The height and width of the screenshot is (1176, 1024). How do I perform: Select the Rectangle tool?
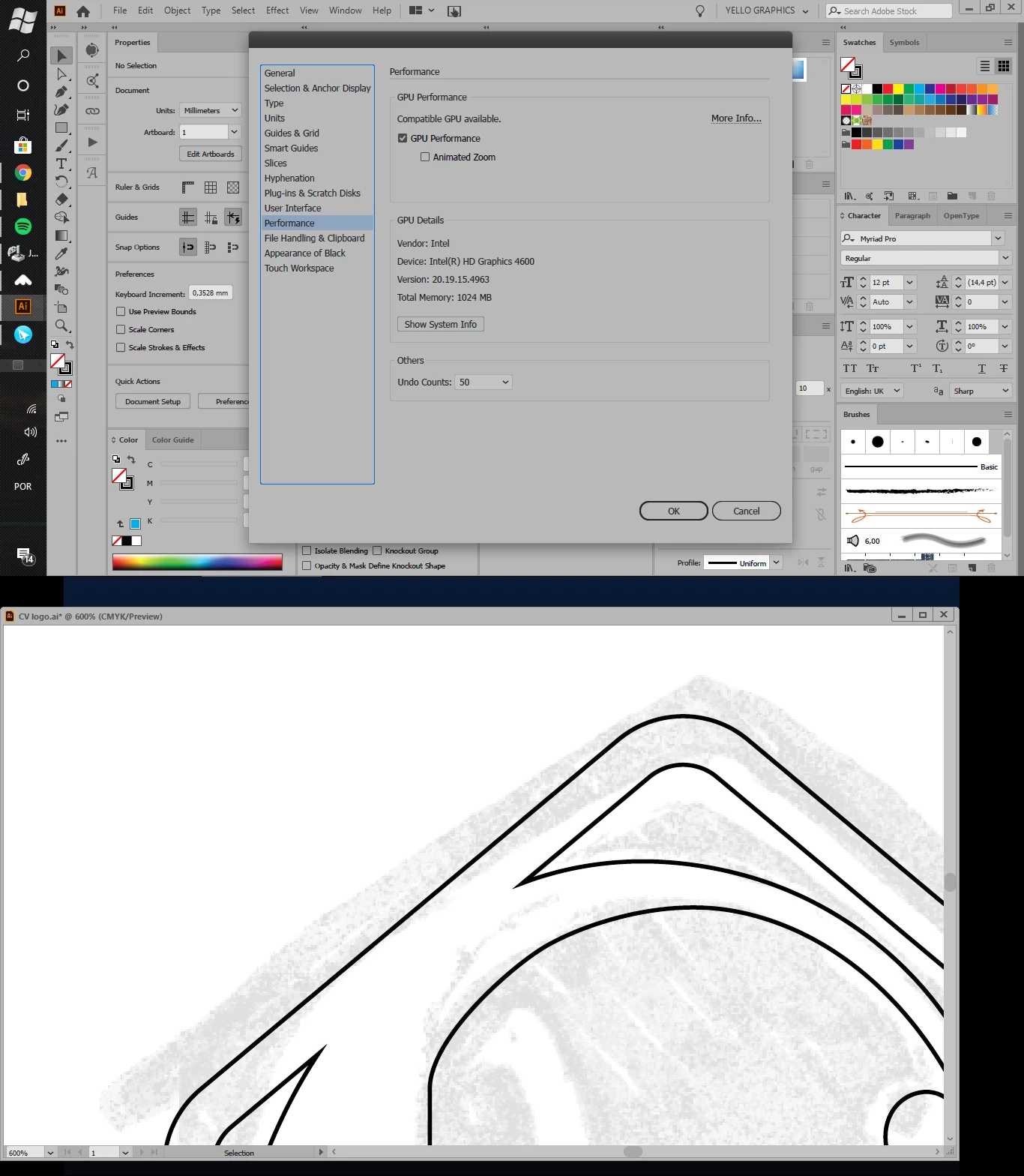(61, 127)
